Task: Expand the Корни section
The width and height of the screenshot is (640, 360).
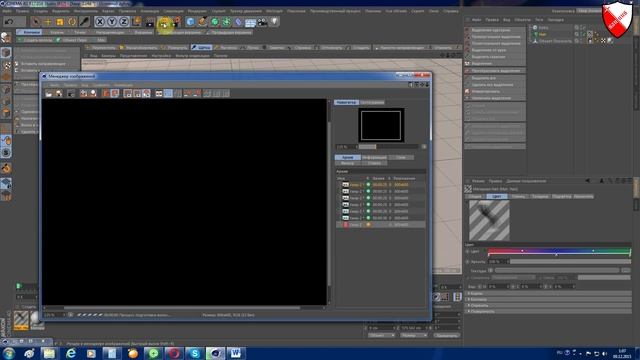Action: tap(549, 293)
